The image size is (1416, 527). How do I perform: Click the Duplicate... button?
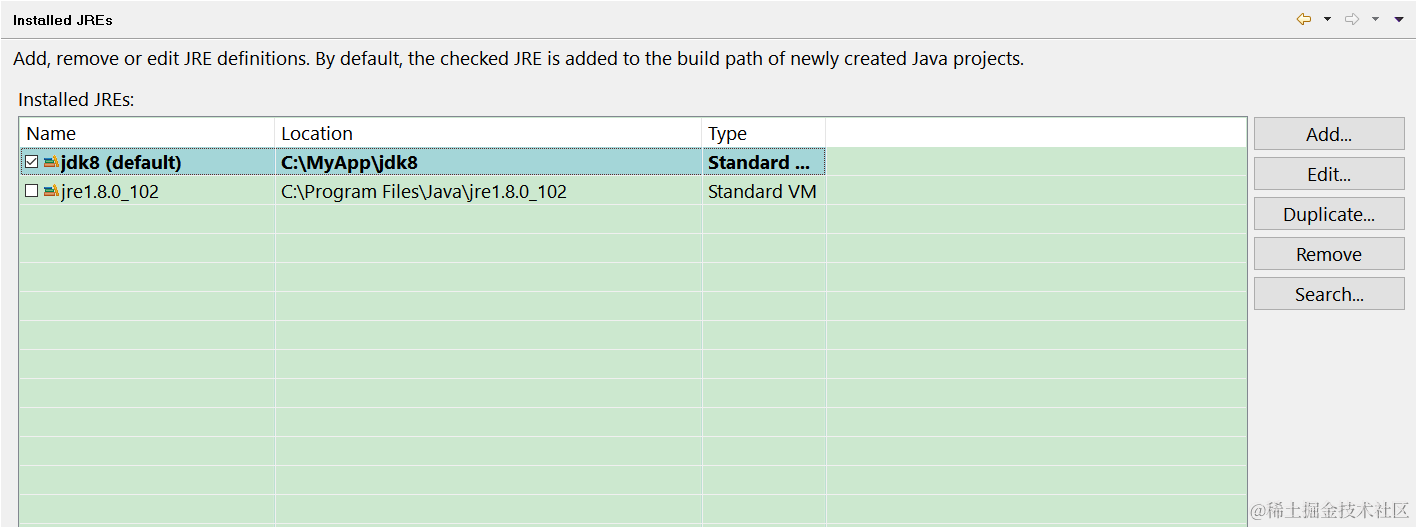point(1329,214)
